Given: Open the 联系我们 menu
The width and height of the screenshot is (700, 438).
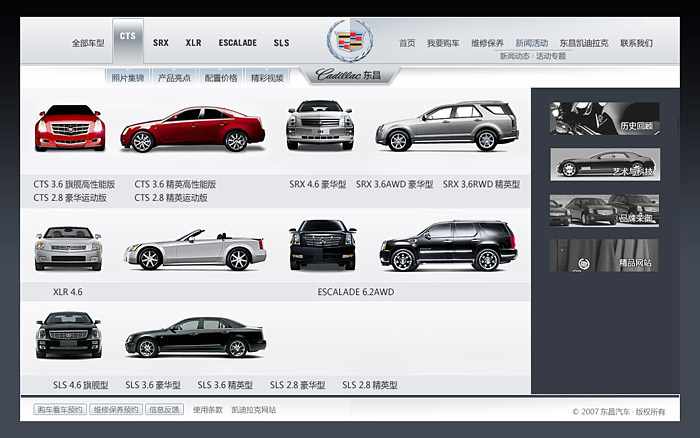Looking at the screenshot, I should tap(636, 43).
